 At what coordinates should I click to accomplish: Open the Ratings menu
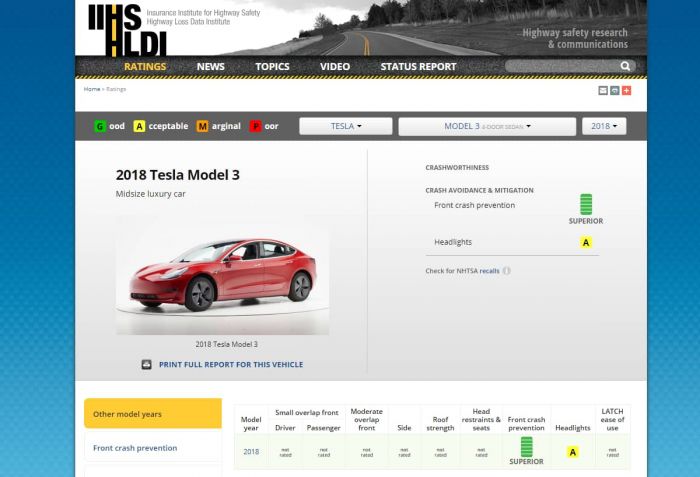coord(145,67)
